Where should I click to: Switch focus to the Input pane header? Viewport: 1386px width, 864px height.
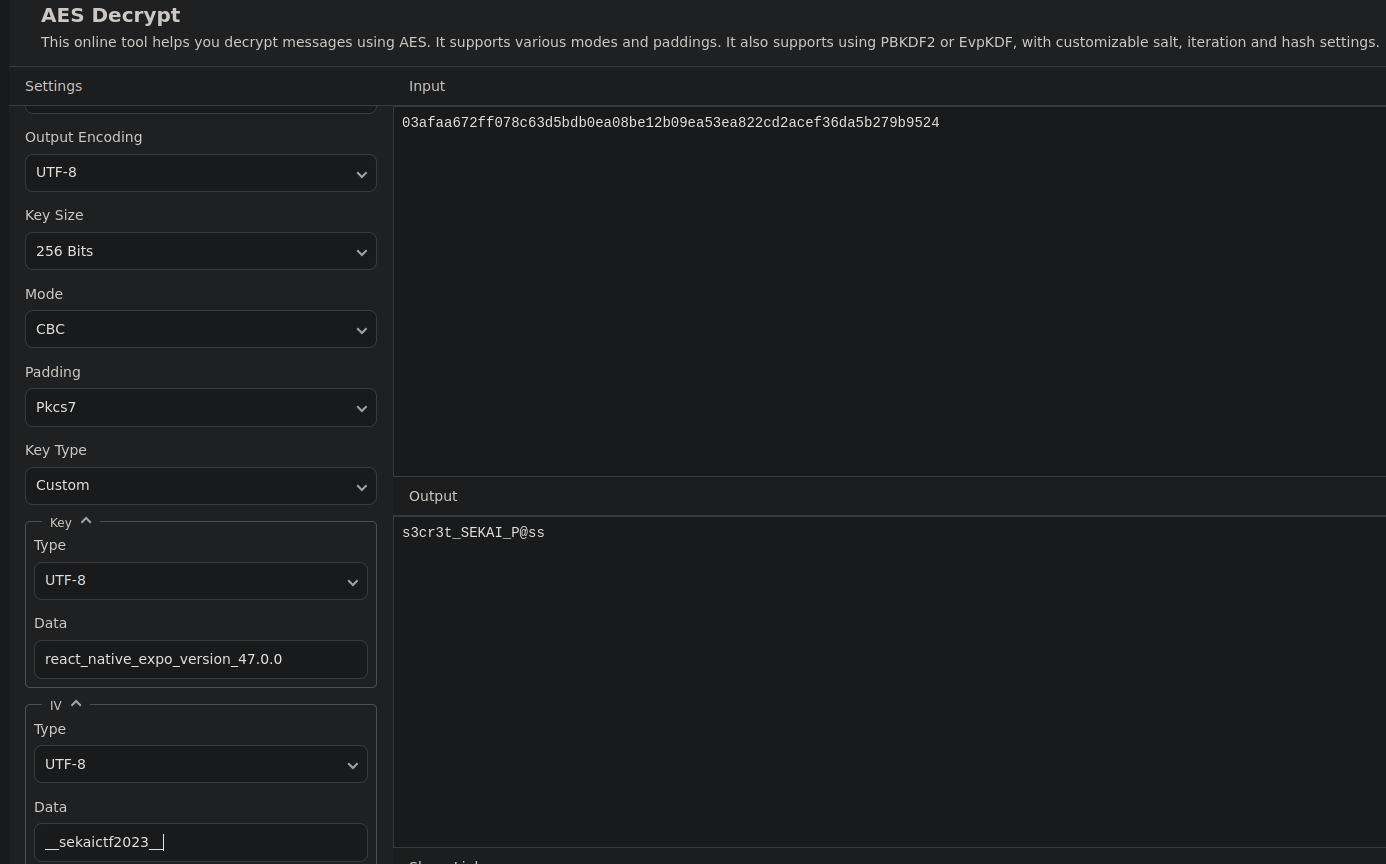coord(427,86)
